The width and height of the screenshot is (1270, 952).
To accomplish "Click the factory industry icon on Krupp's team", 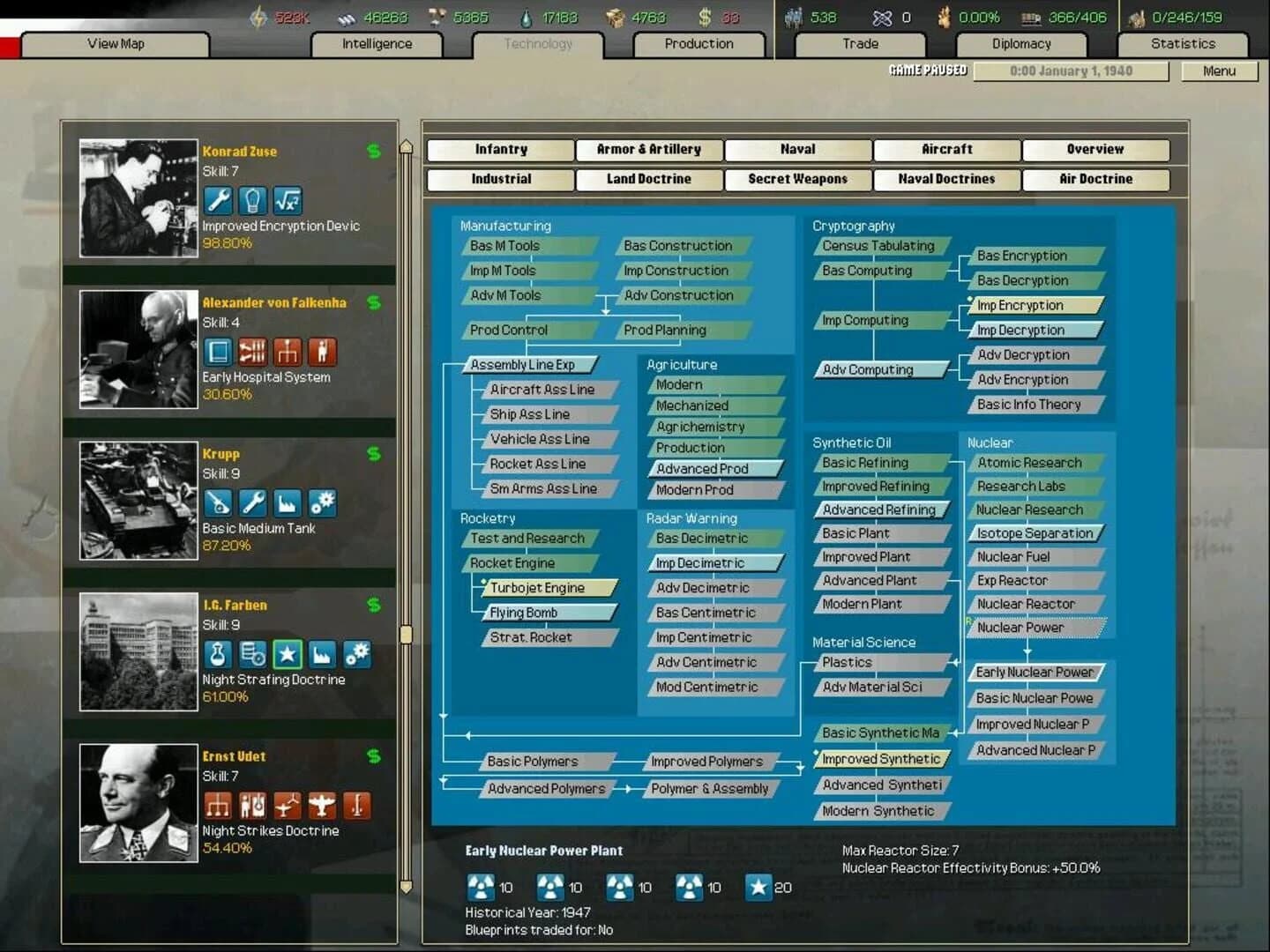I will (x=288, y=503).
